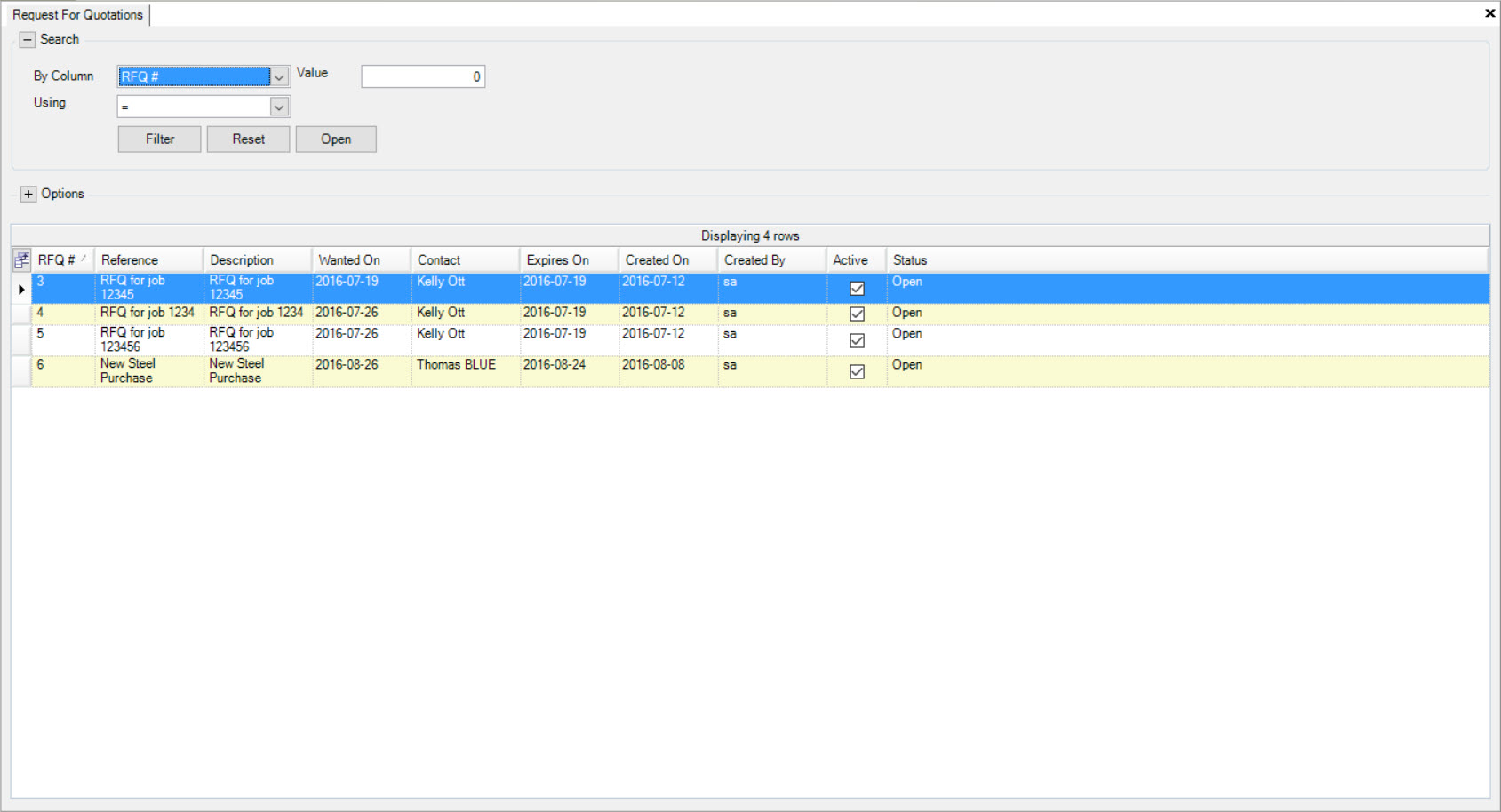Close the Request For Quotations window
The image size is (1501, 812).
coord(1489,13)
